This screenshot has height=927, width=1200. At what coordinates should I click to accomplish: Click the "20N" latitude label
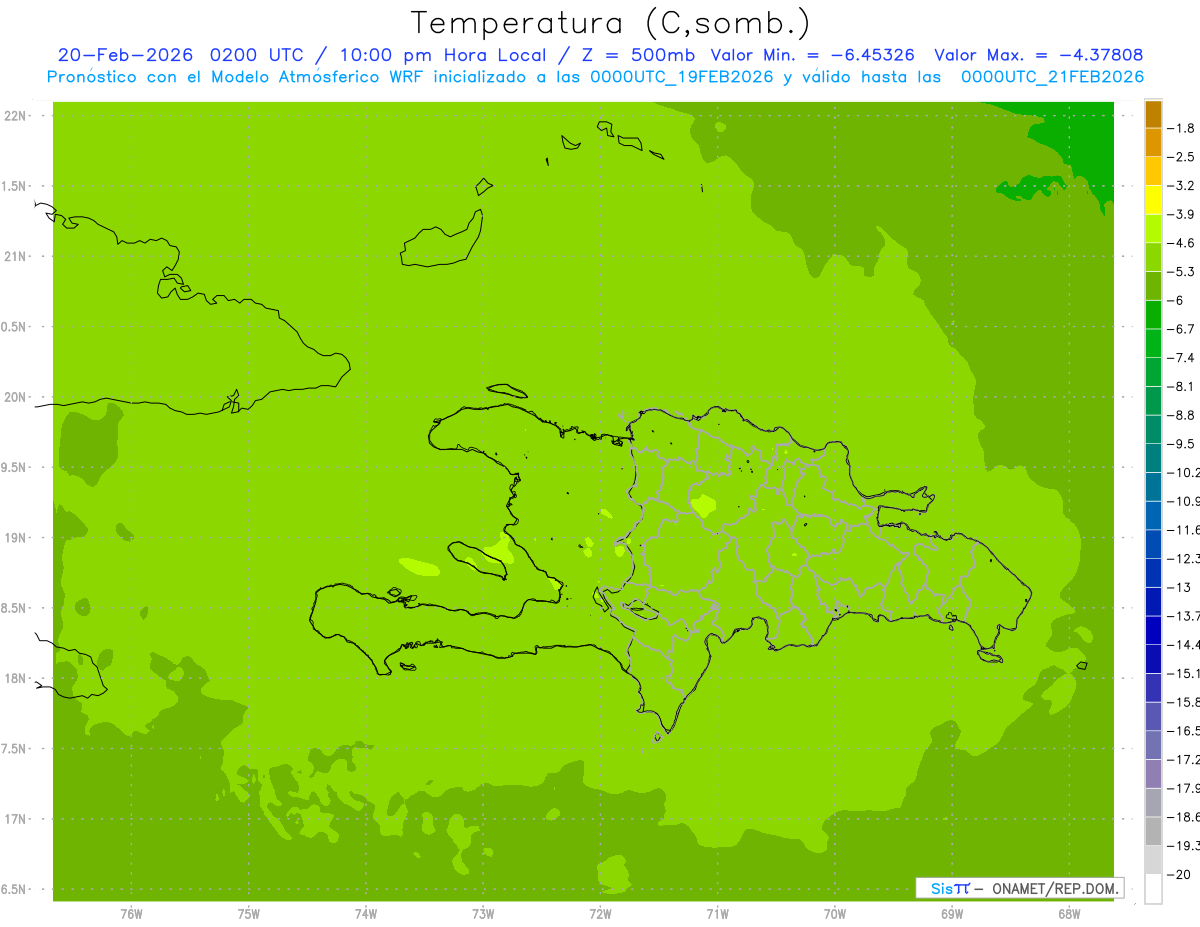click(x=14, y=397)
